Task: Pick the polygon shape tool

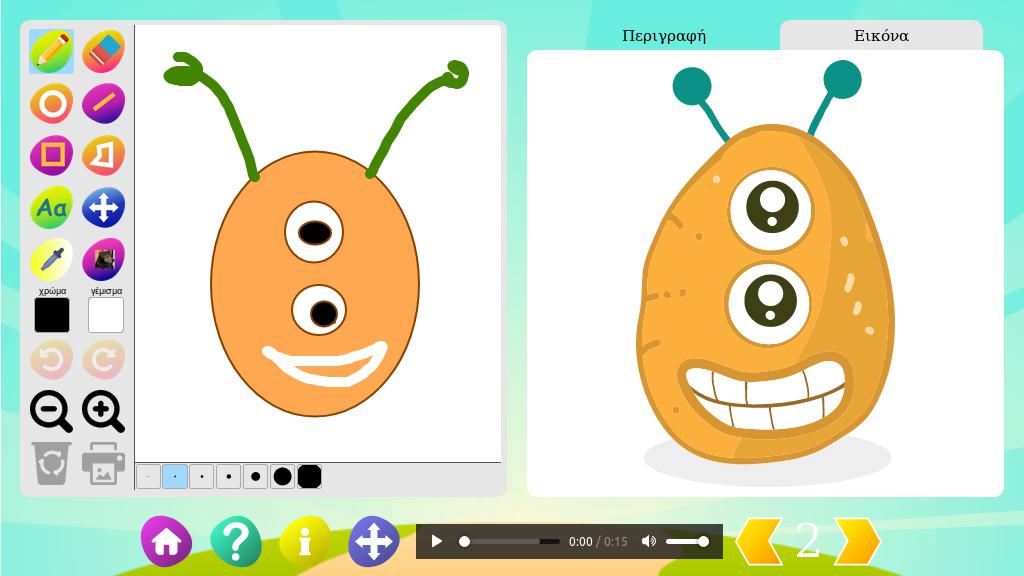Action: click(x=104, y=155)
